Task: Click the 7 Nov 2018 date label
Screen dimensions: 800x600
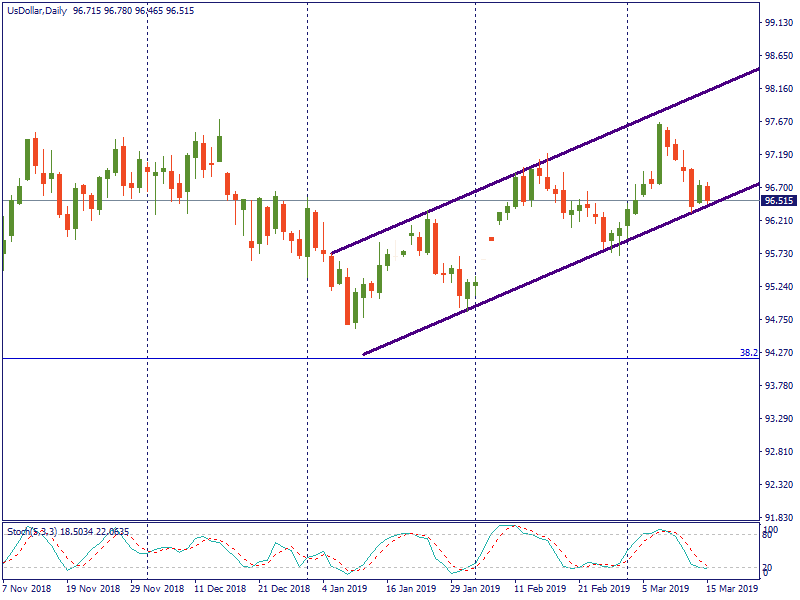Action: [x=29, y=589]
